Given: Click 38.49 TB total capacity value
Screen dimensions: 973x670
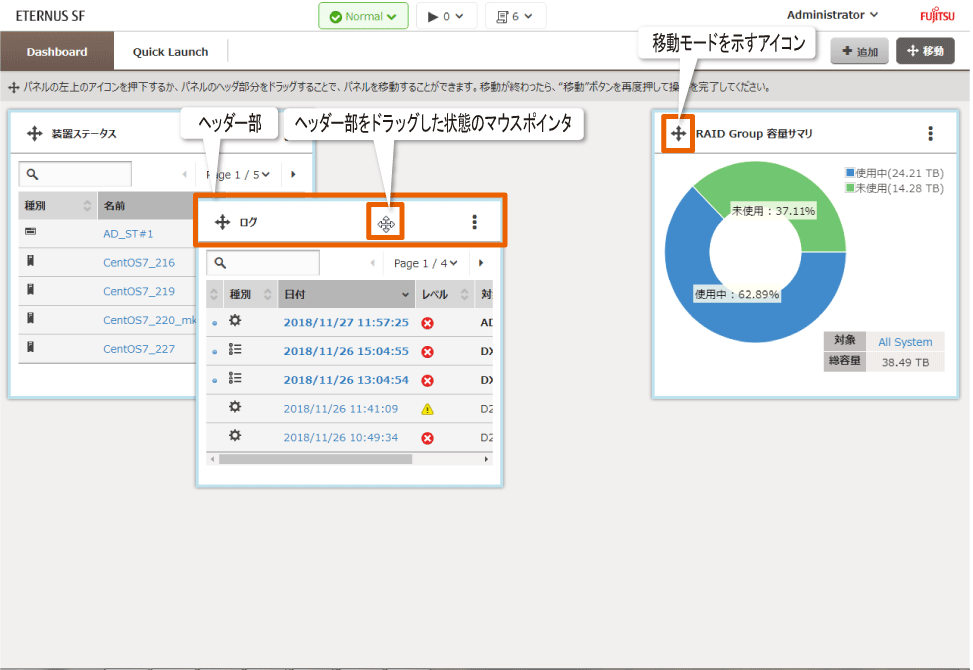Looking at the screenshot, I should tap(905, 362).
